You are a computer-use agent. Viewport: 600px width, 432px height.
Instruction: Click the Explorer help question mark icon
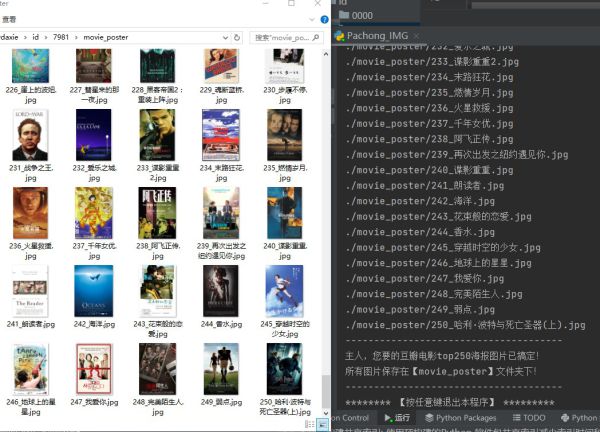323,20
